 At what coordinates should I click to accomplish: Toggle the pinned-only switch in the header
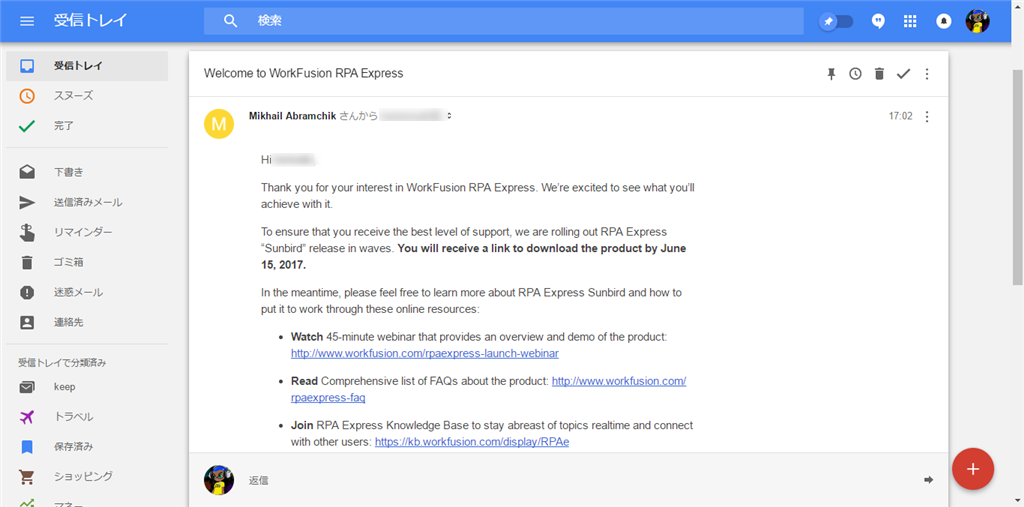(x=837, y=22)
